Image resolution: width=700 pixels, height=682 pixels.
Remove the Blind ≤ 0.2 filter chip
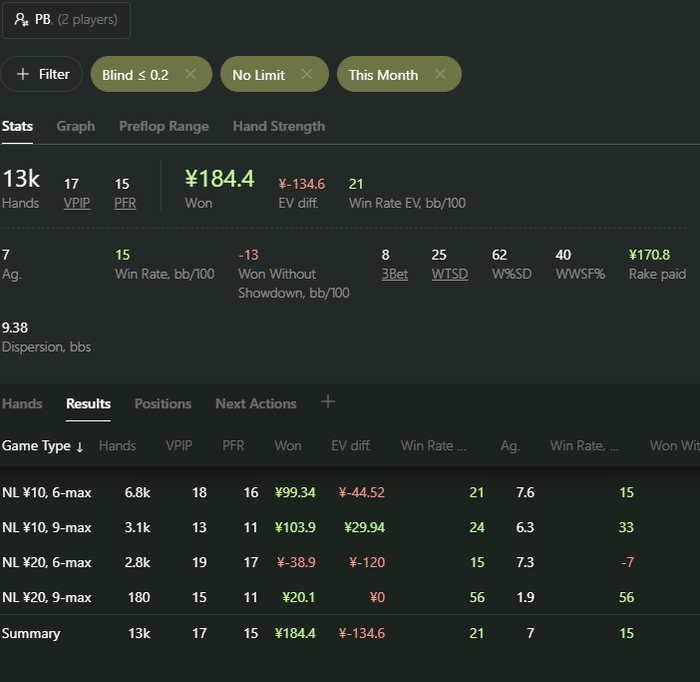point(190,74)
